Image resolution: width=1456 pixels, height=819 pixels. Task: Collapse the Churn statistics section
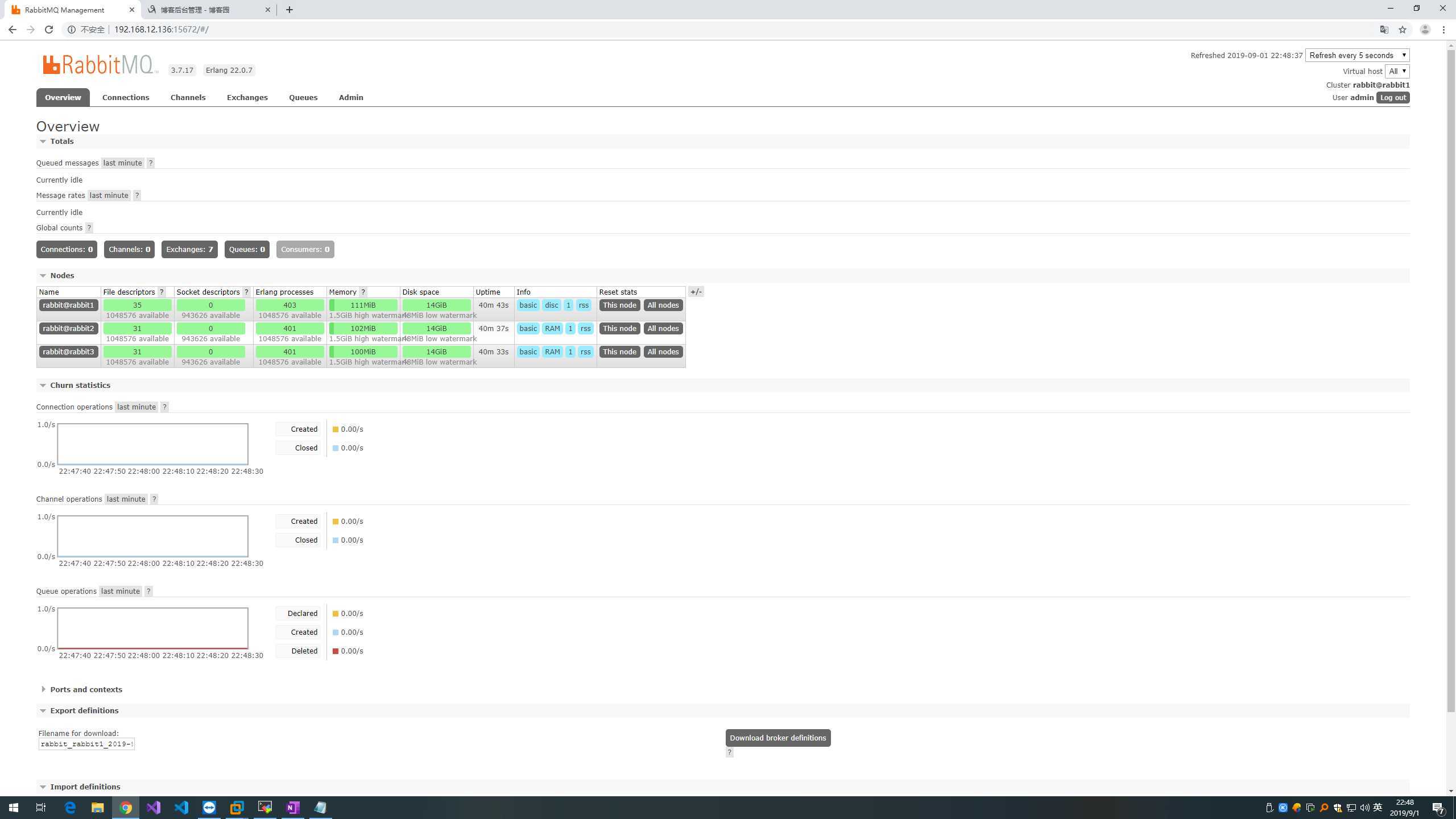[x=74, y=386]
